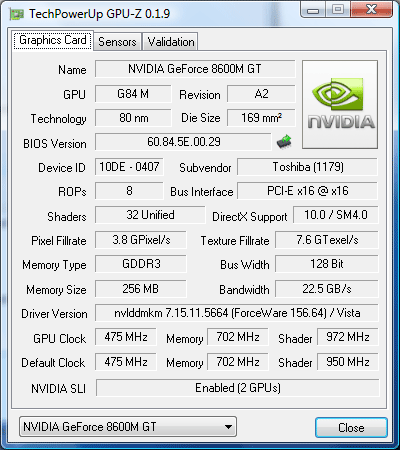Click the GPU Clock value 475 MHz
Screen dimensions: 400x450
coord(126,337)
